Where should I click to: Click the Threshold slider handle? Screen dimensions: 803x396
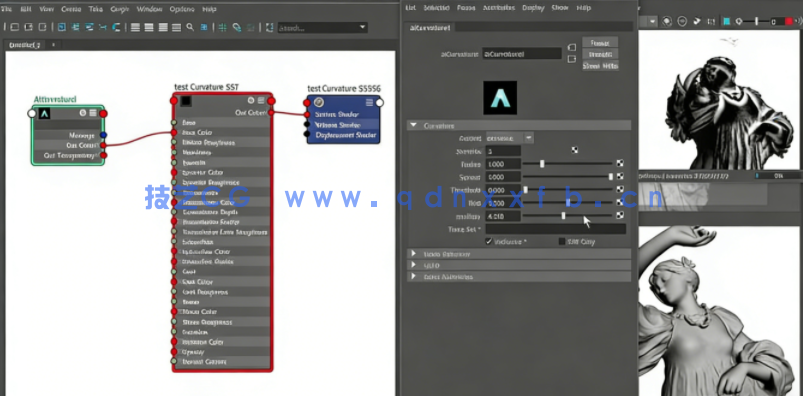click(525, 190)
